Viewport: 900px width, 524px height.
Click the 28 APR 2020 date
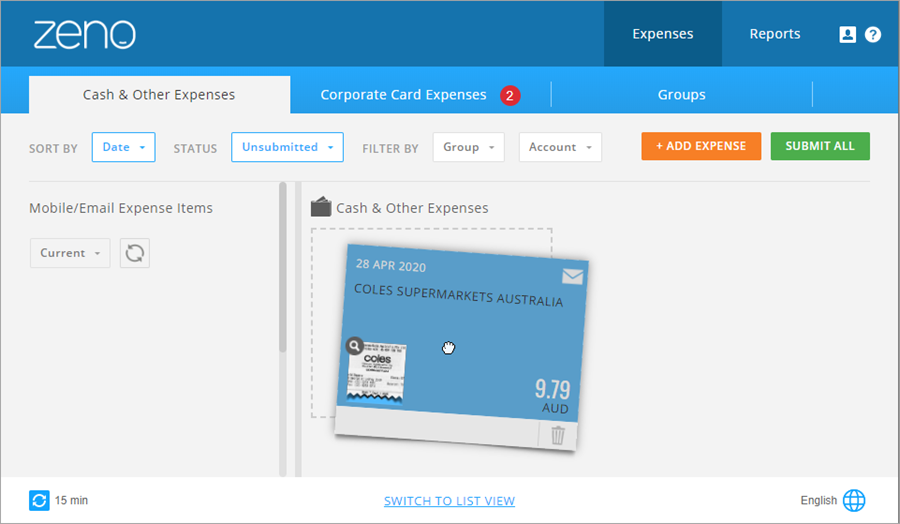(x=391, y=265)
